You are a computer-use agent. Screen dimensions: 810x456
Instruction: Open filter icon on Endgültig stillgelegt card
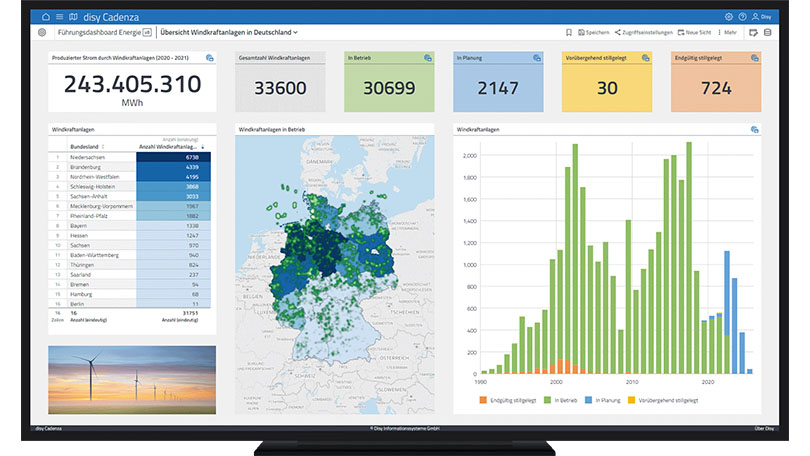[x=755, y=58]
